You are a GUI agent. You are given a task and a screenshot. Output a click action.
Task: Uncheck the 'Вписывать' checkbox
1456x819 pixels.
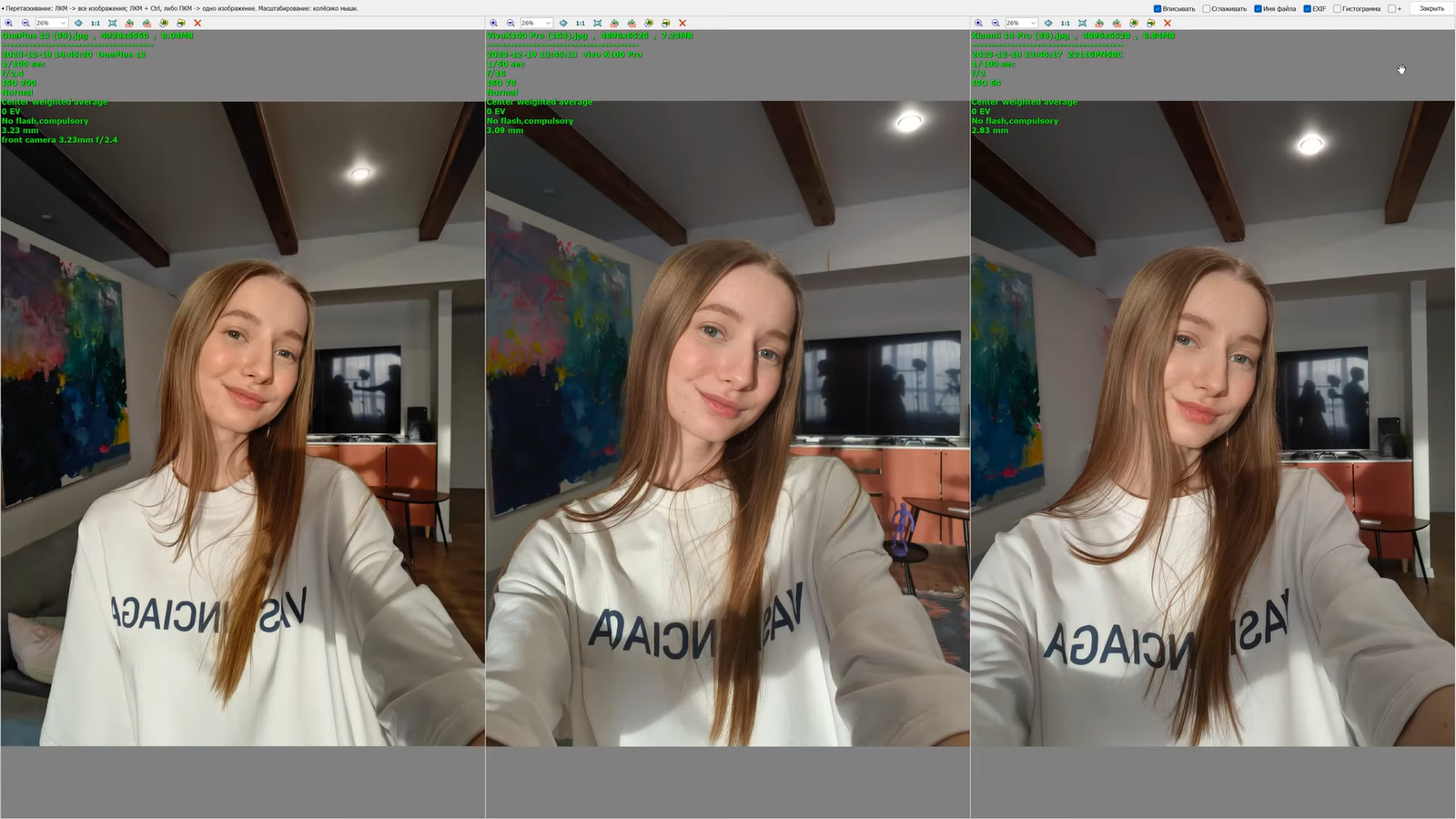click(x=1158, y=9)
